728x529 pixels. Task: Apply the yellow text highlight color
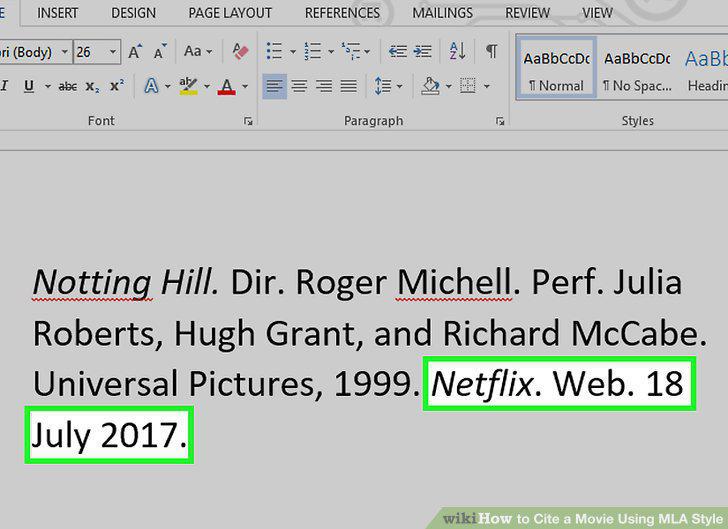pyautogui.click(x=188, y=86)
